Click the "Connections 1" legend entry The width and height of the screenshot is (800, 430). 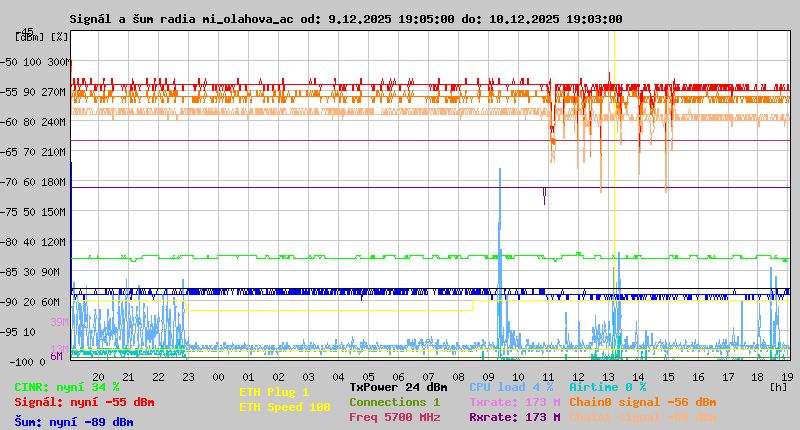(x=394, y=402)
